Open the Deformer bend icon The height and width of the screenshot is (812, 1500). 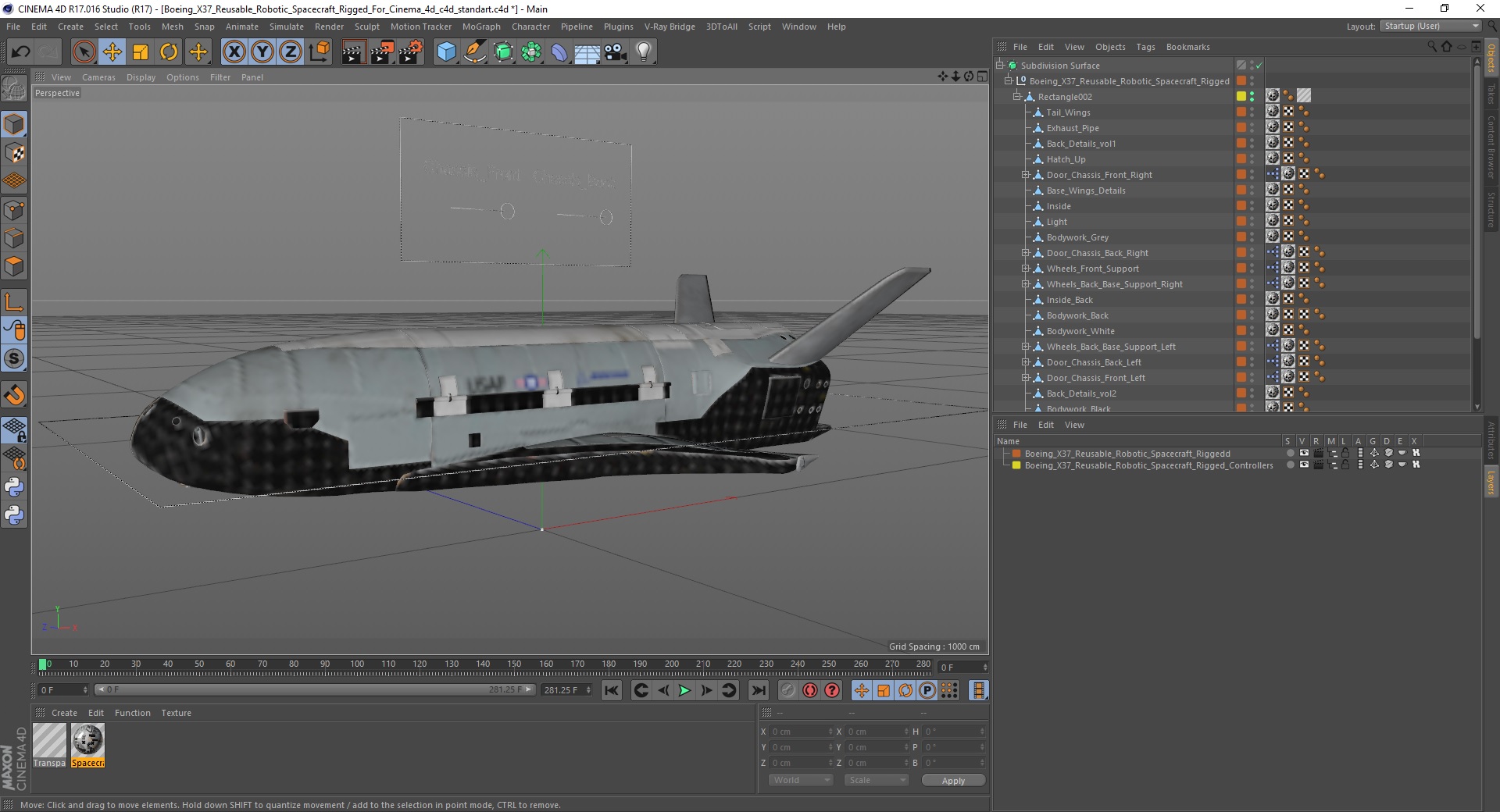point(559,52)
